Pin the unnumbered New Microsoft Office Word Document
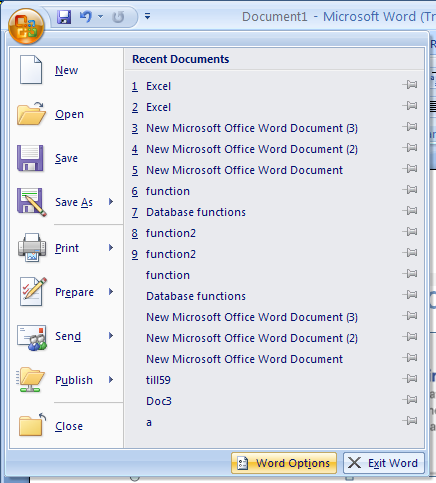This screenshot has height=483, width=436. point(410,358)
